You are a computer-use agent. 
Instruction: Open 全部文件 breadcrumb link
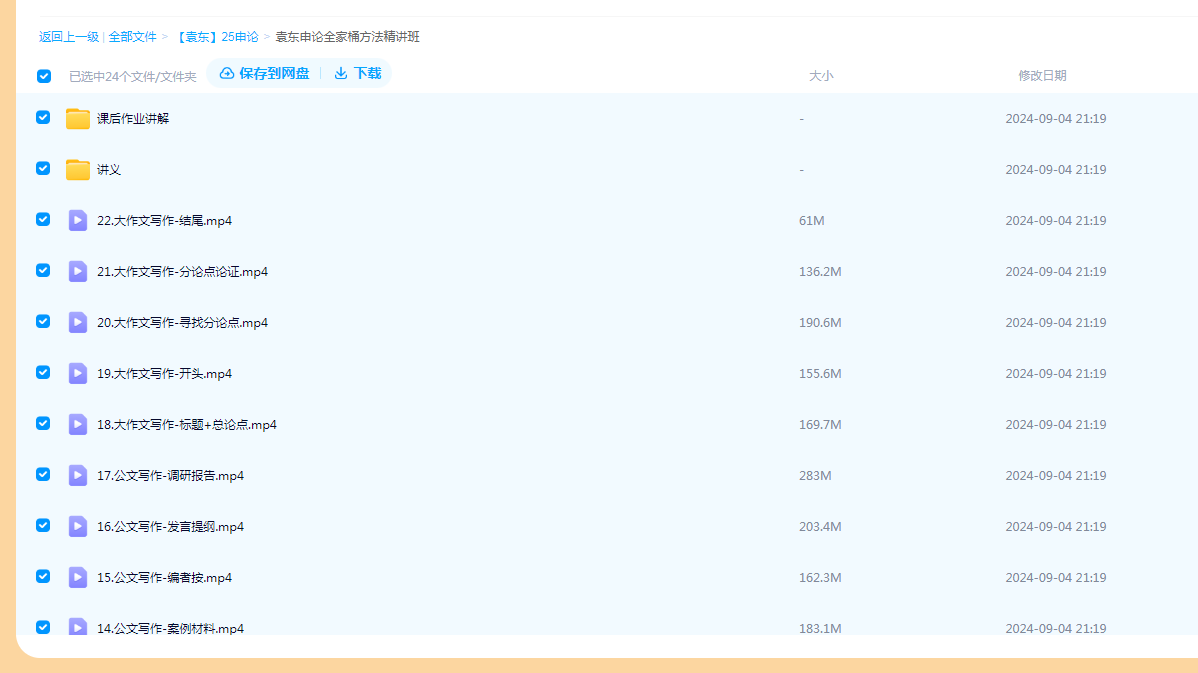tap(132, 37)
